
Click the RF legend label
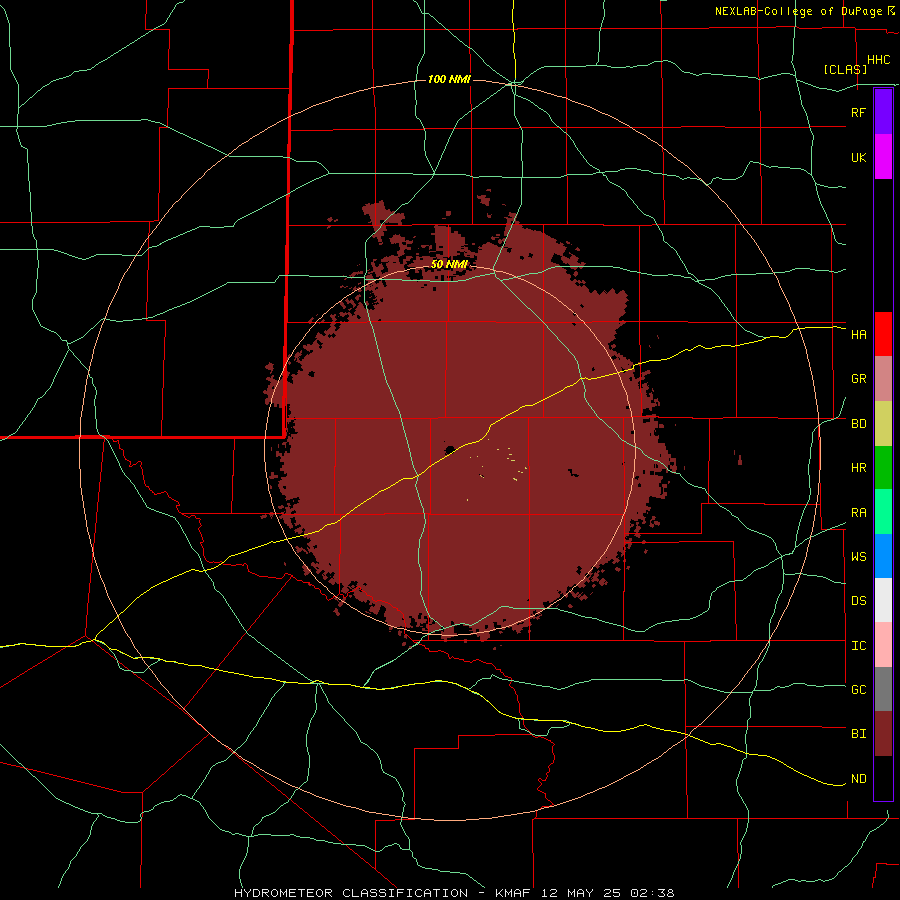(x=858, y=112)
